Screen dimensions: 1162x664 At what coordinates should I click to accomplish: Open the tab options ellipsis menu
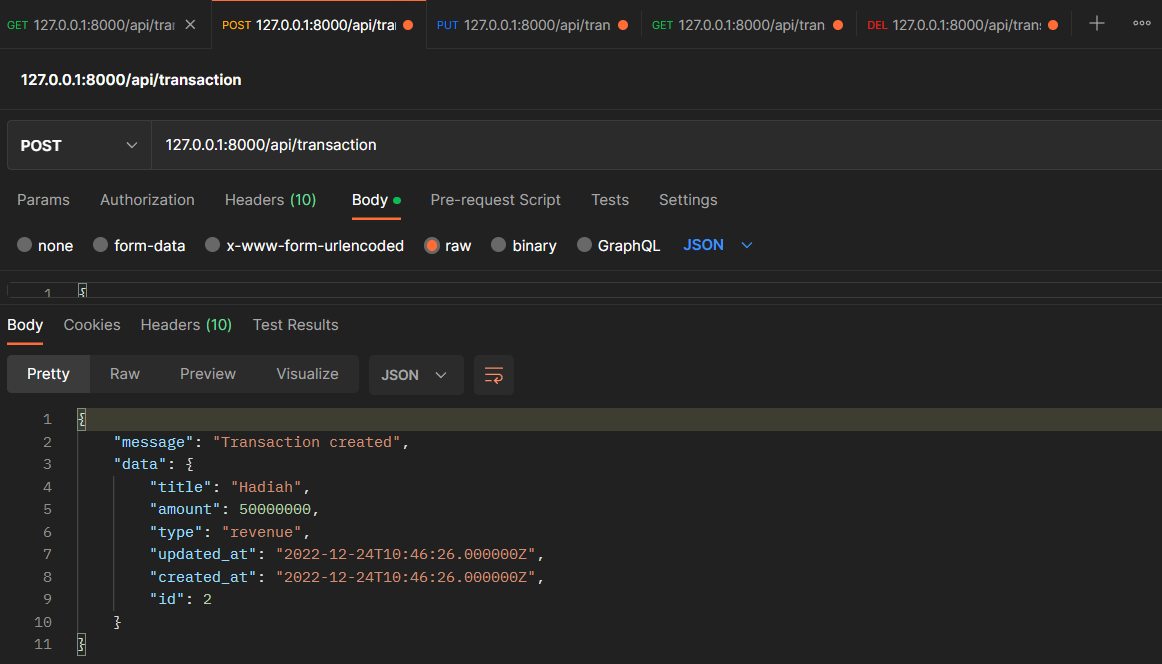(x=1142, y=24)
